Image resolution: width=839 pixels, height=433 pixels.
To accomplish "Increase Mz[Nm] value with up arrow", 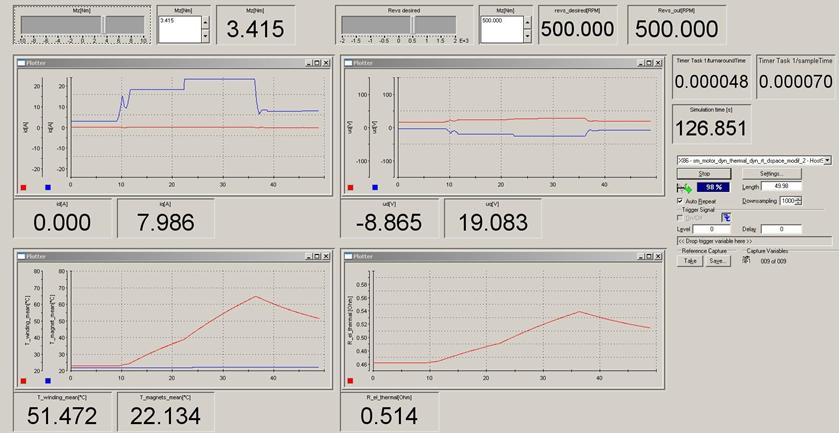I will coord(205,20).
